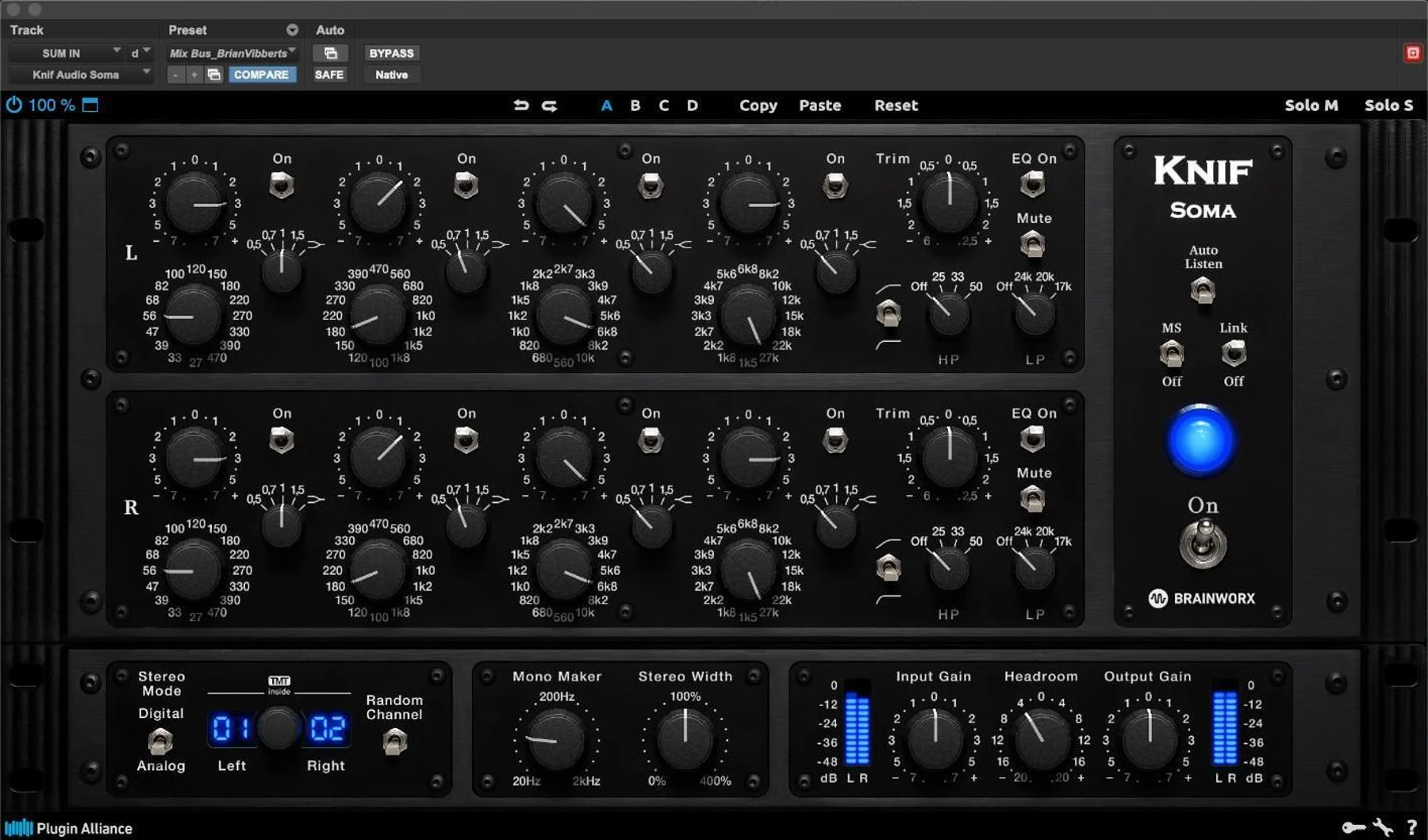Open the Preset menu arrow button
The image size is (1428, 840).
click(x=292, y=30)
